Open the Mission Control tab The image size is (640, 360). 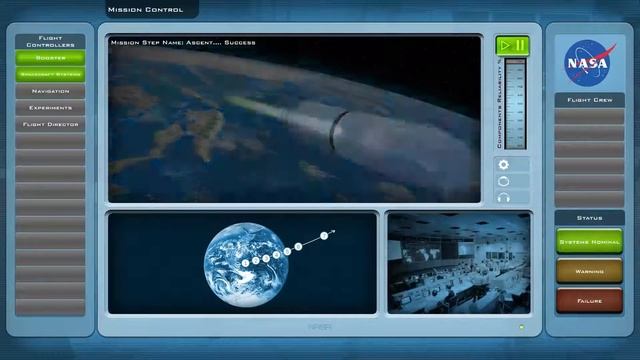[x=152, y=9]
